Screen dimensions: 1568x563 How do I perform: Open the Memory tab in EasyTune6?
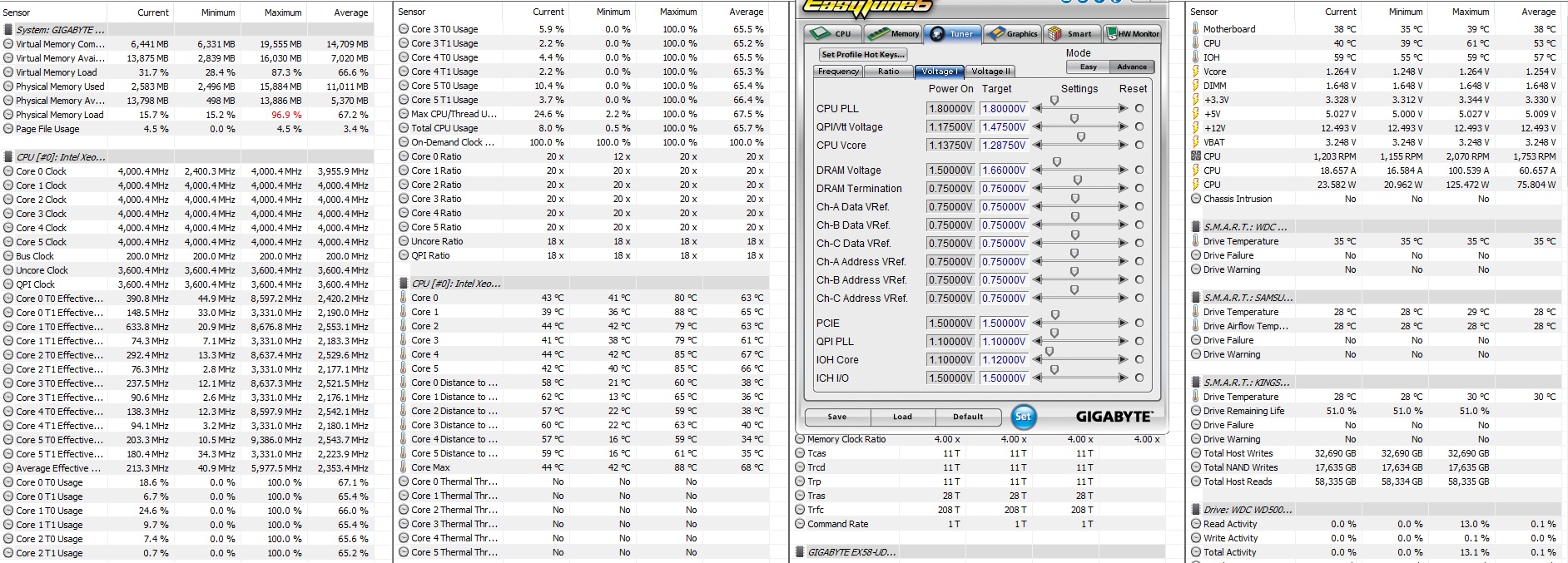[x=893, y=33]
